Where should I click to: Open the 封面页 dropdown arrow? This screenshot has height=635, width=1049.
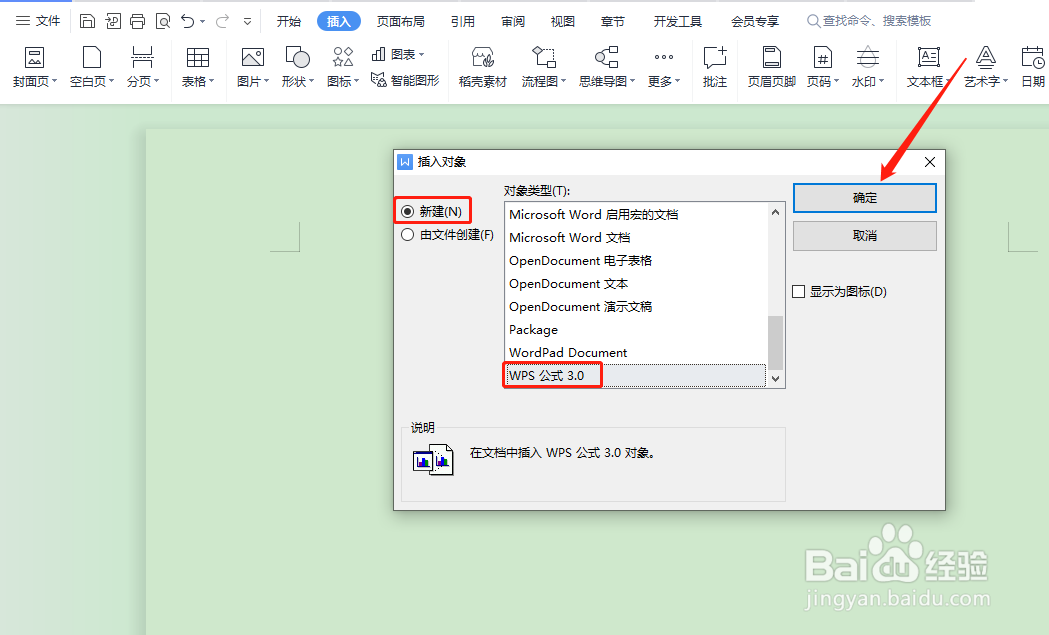coord(55,81)
